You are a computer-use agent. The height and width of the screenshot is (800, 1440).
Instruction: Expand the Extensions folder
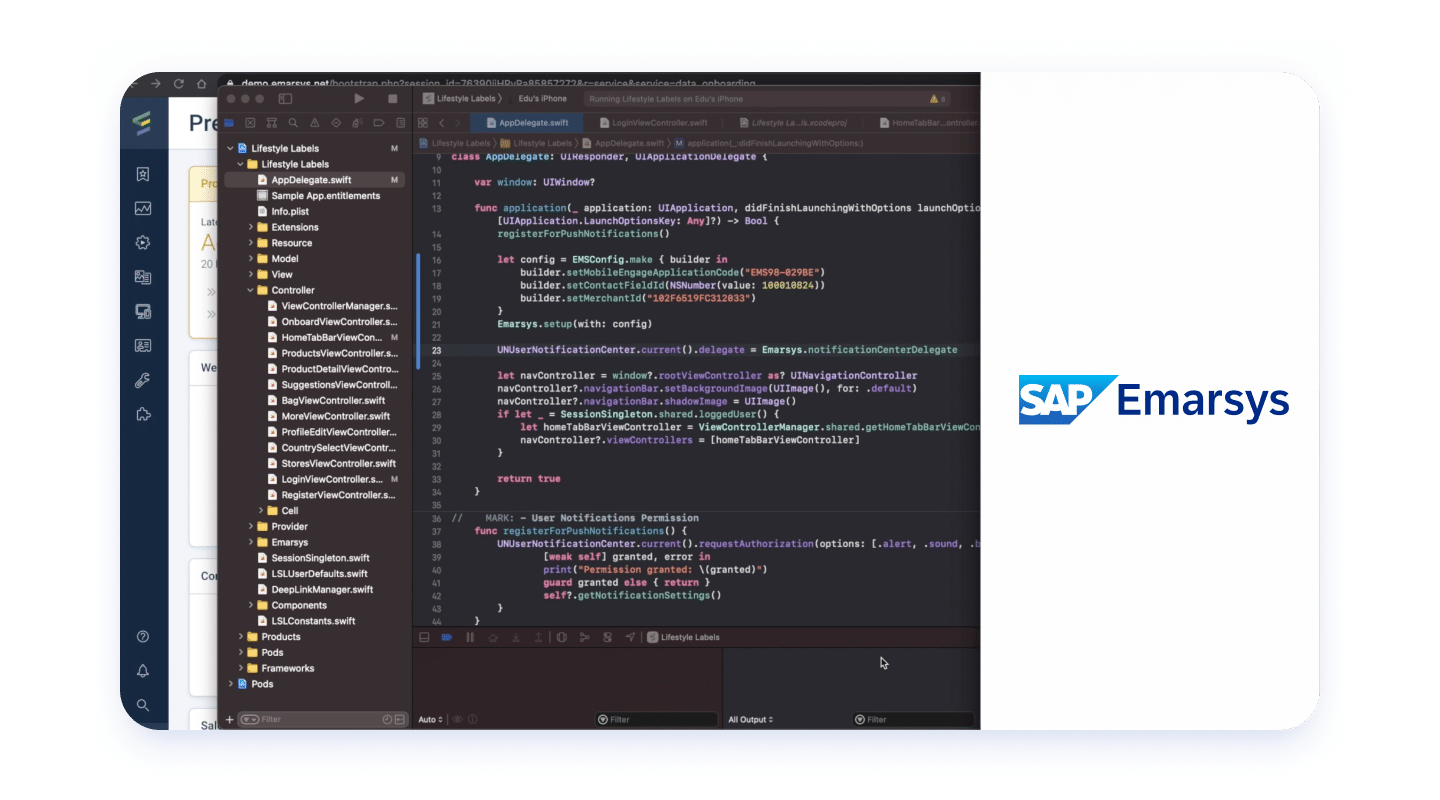[252, 227]
